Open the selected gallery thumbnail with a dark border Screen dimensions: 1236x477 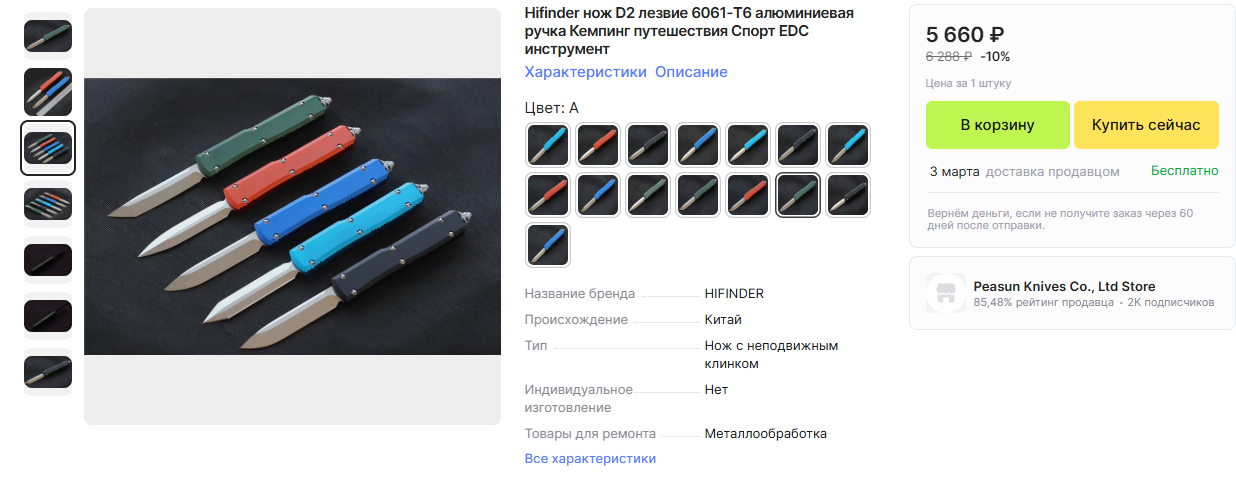point(48,148)
